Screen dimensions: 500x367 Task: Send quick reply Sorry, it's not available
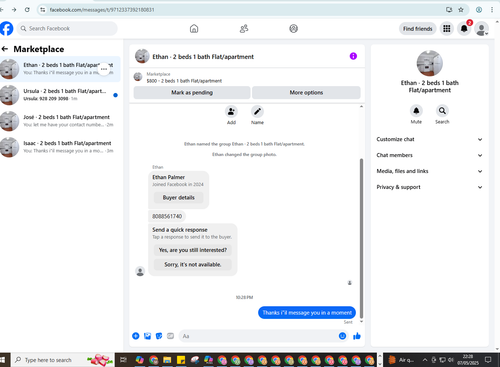coord(193,265)
